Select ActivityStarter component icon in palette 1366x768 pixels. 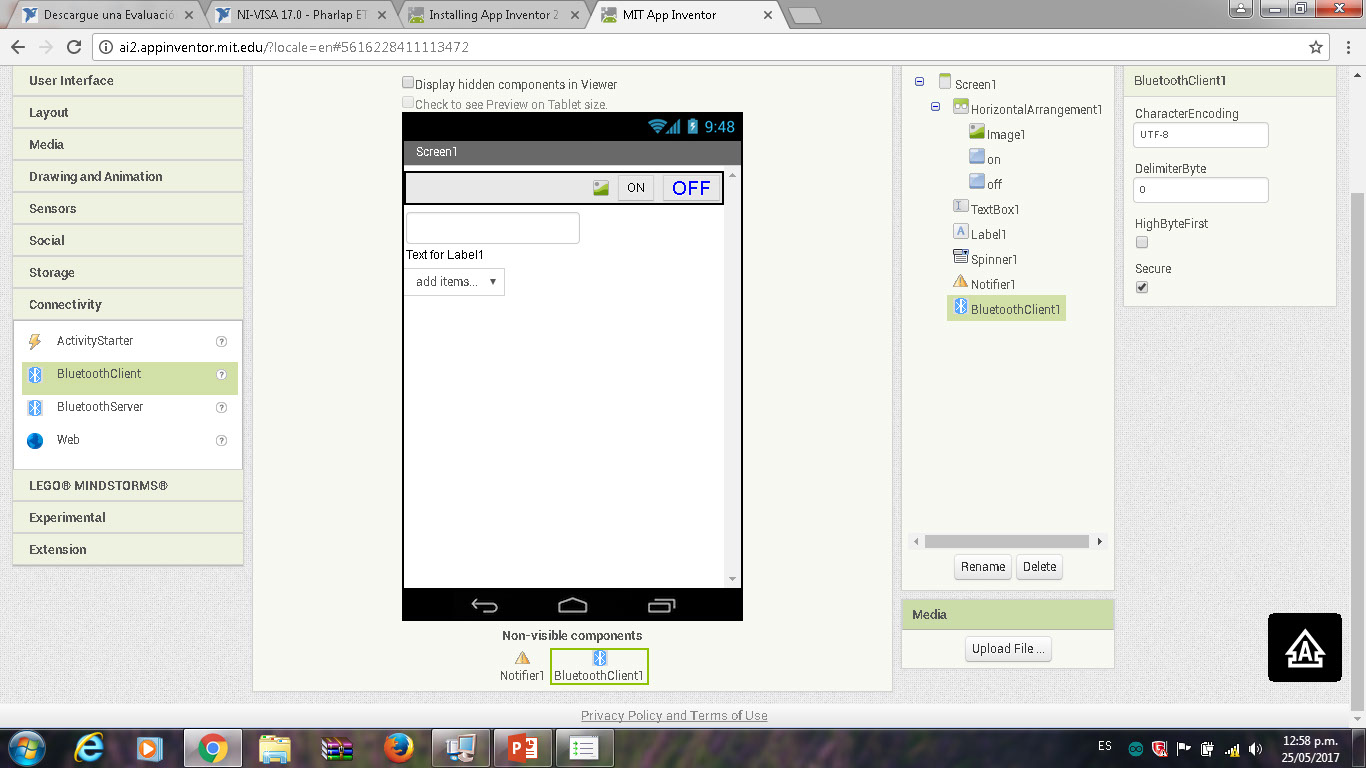tap(35, 342)
